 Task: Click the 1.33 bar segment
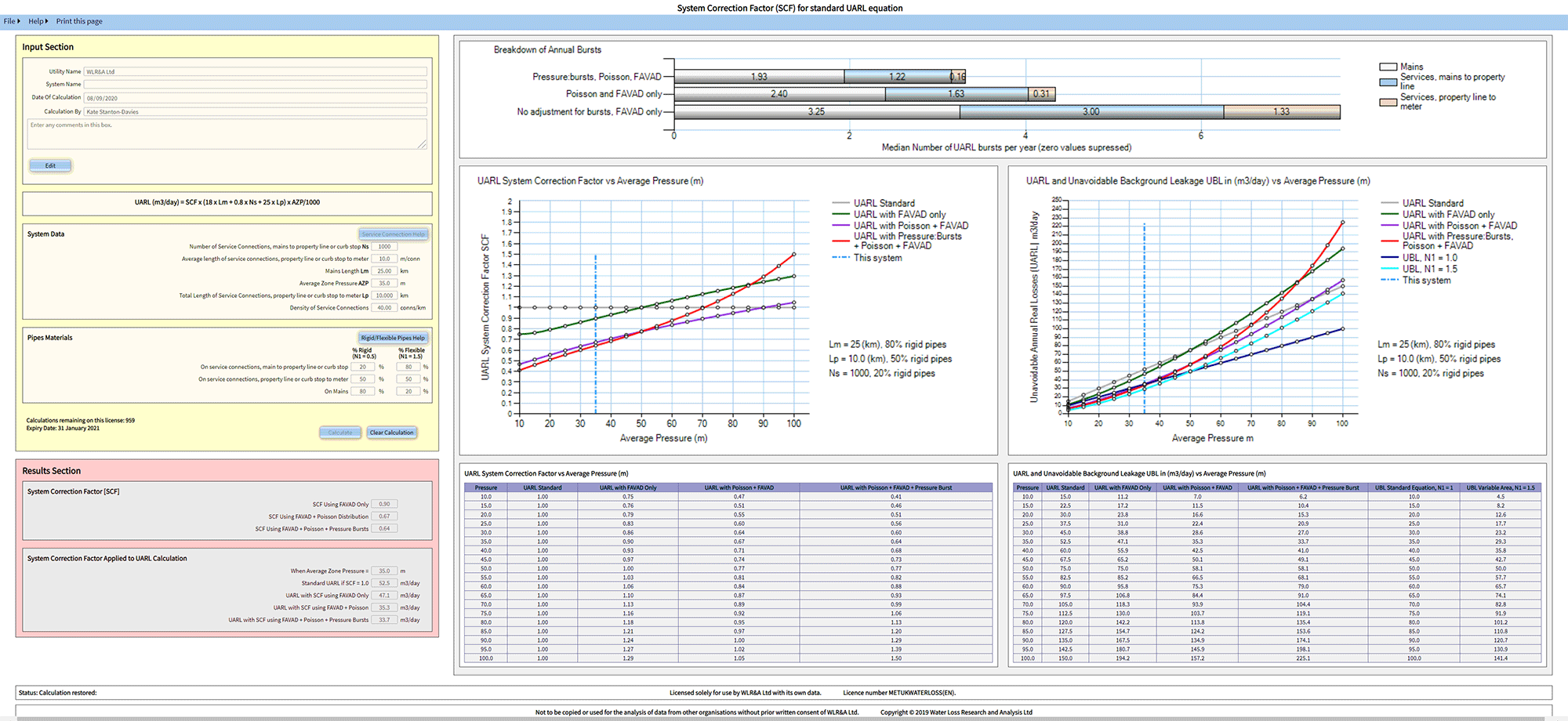(x=1282, y=112)
